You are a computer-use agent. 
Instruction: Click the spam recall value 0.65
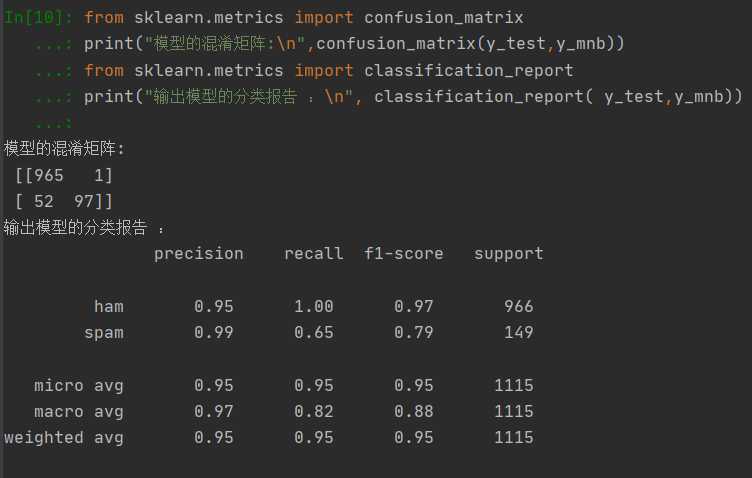[x=313, y=332]
